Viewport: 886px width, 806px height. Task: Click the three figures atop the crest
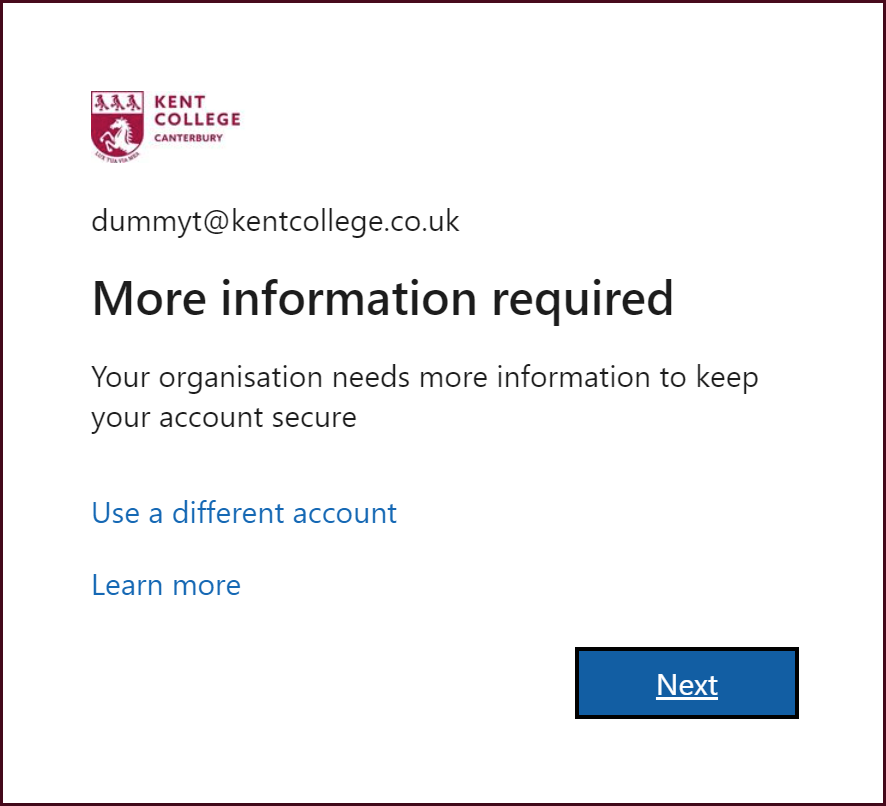[x=117, y=103]
